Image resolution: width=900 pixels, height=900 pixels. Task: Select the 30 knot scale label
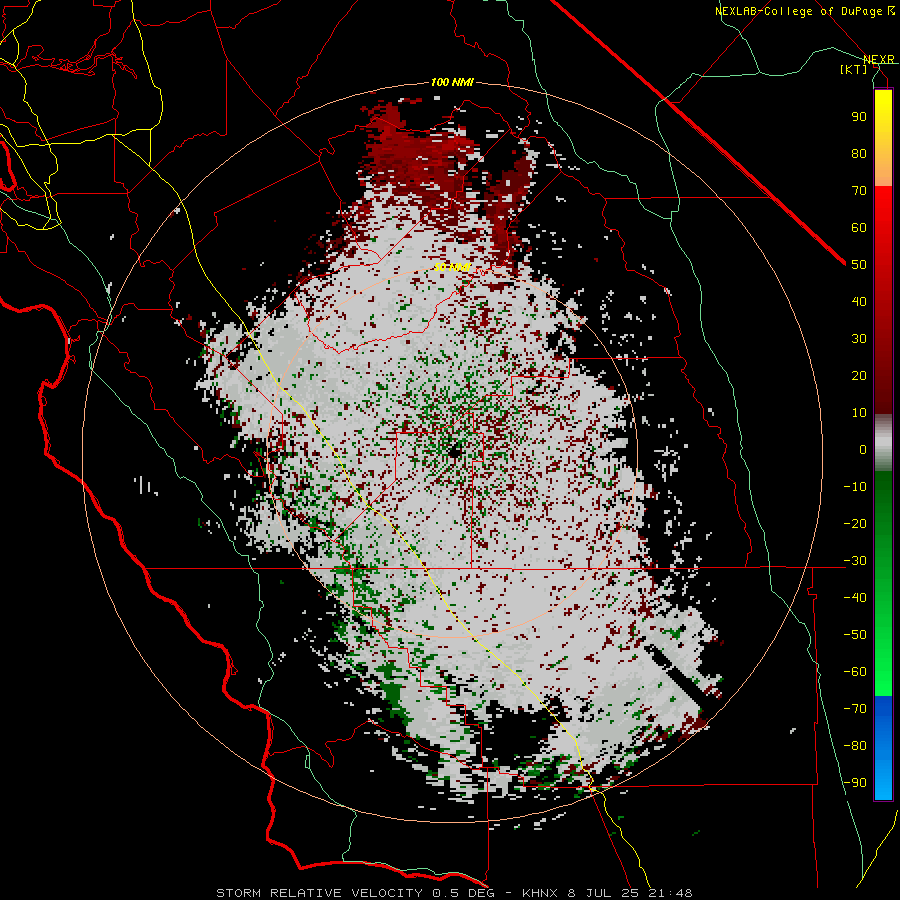click(859, 339)
